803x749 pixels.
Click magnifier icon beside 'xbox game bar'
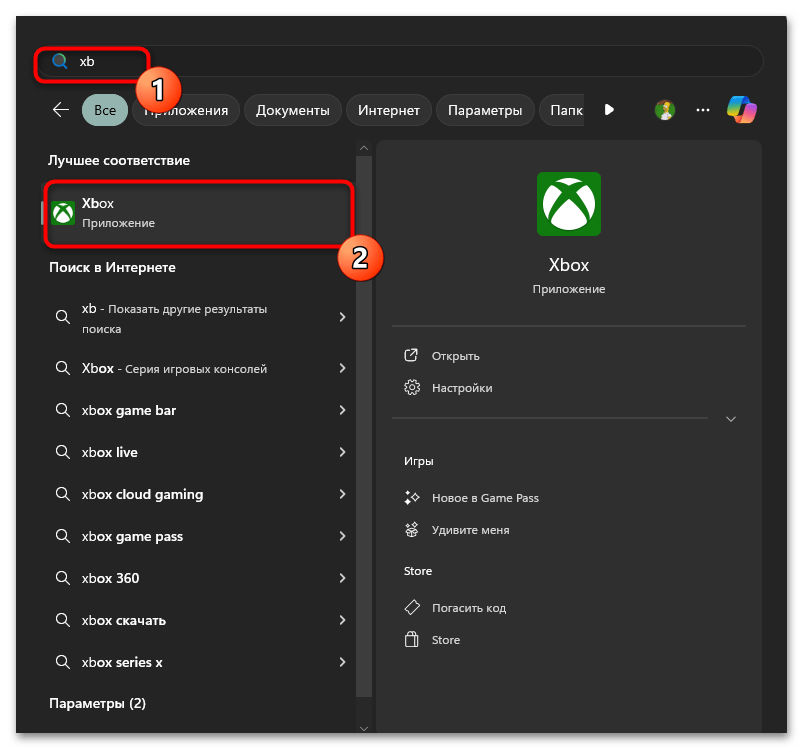click(x=62, y=410)
